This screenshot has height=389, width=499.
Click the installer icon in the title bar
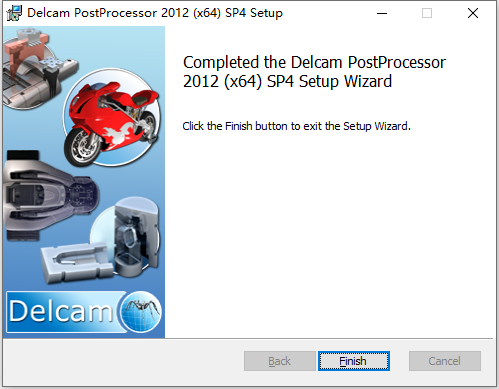(x=14, y=13)
